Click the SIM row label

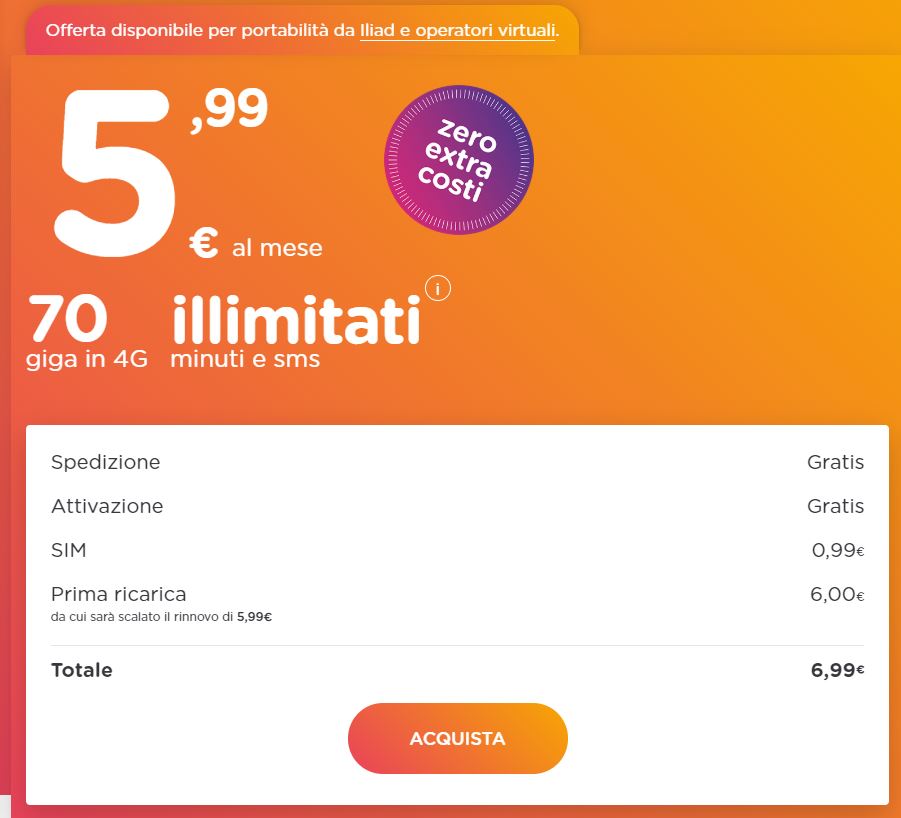coord(68,550)
